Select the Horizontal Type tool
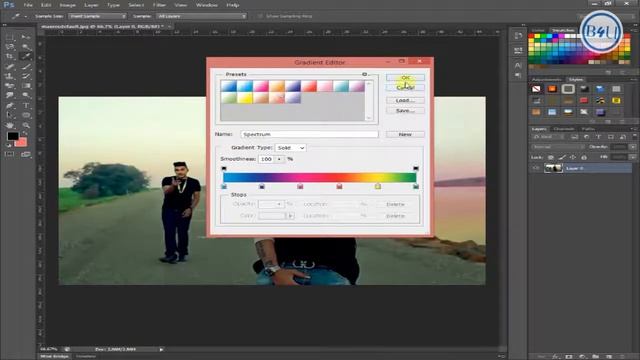 click(x=26, y=105)
